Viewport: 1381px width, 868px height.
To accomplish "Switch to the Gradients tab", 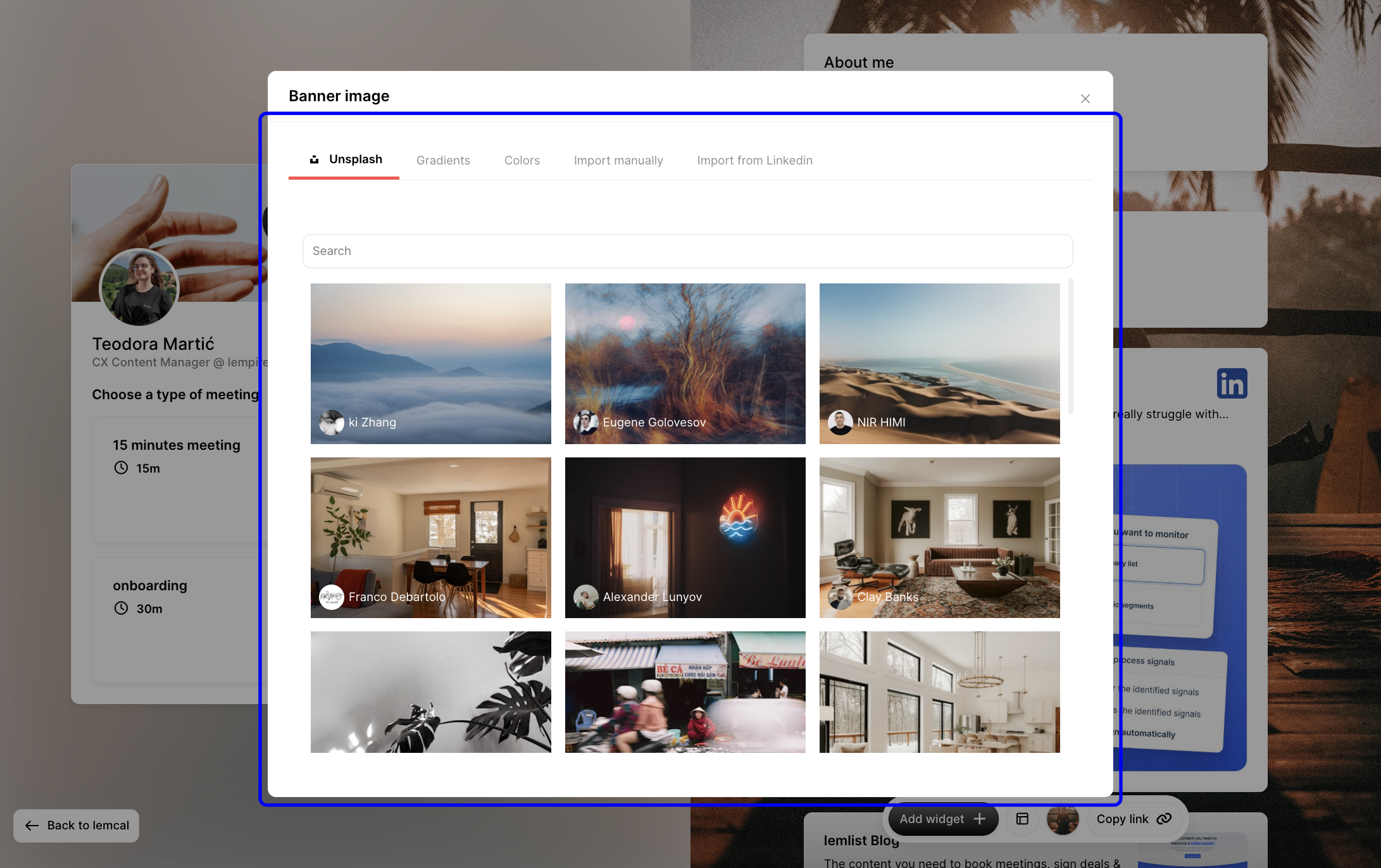I will pyautogui.click(x=443, y=160).
